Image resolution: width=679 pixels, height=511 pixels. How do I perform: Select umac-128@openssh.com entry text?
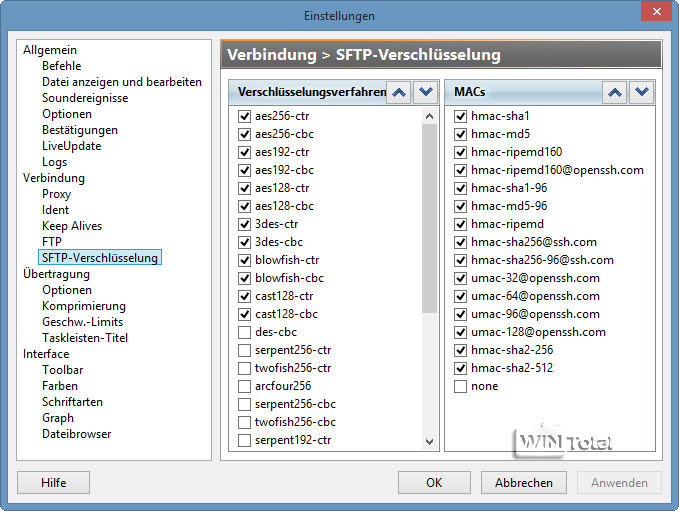[x=538, y=332]
